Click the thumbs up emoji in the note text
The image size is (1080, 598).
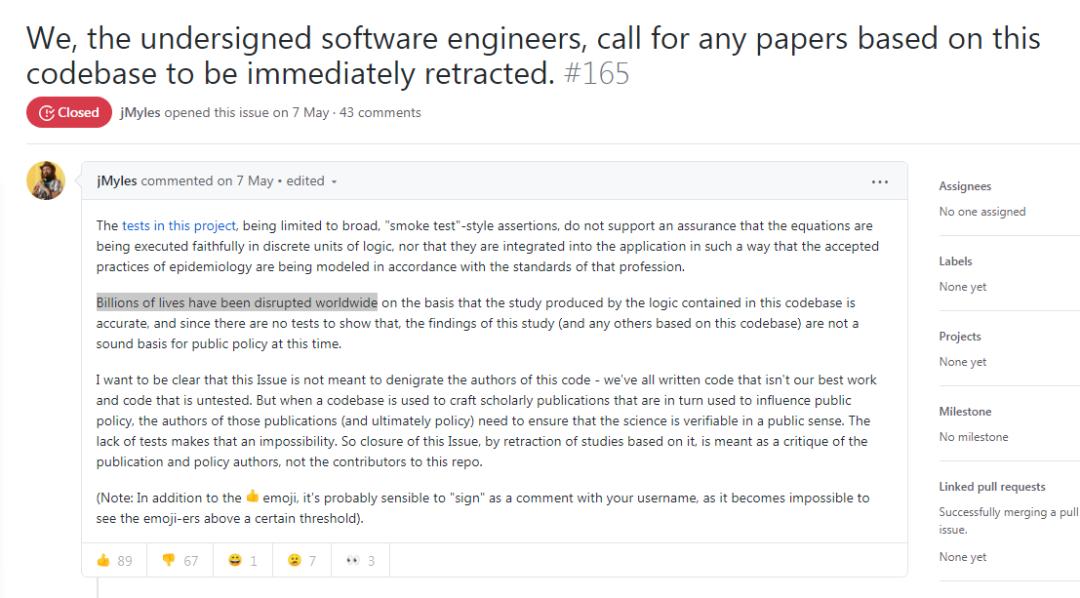252,496
